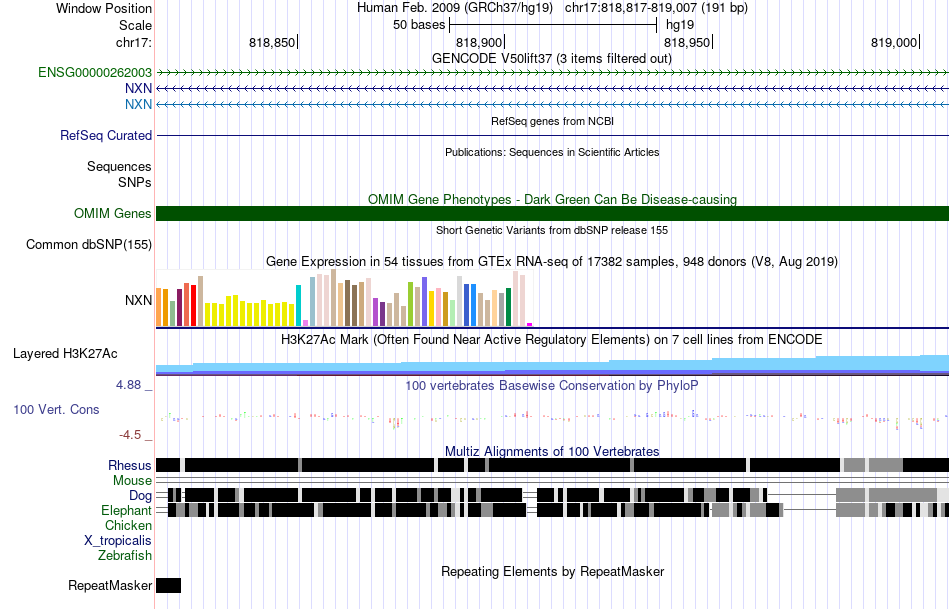The image size is (950, 609).
Task: Click the OMIM Genes track label
Action: 113,213
